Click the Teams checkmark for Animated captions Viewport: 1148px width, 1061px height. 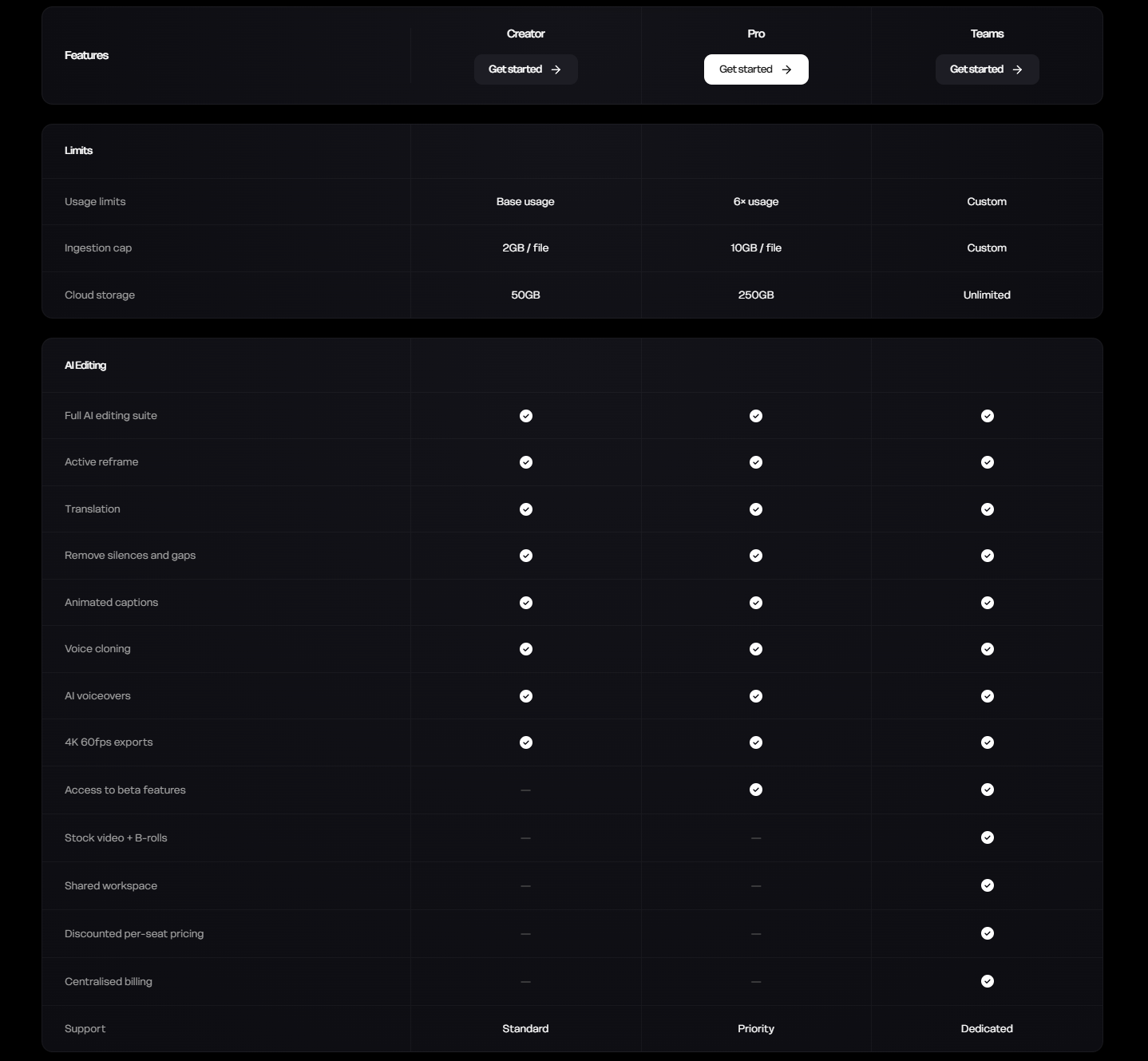pos(988,603)
